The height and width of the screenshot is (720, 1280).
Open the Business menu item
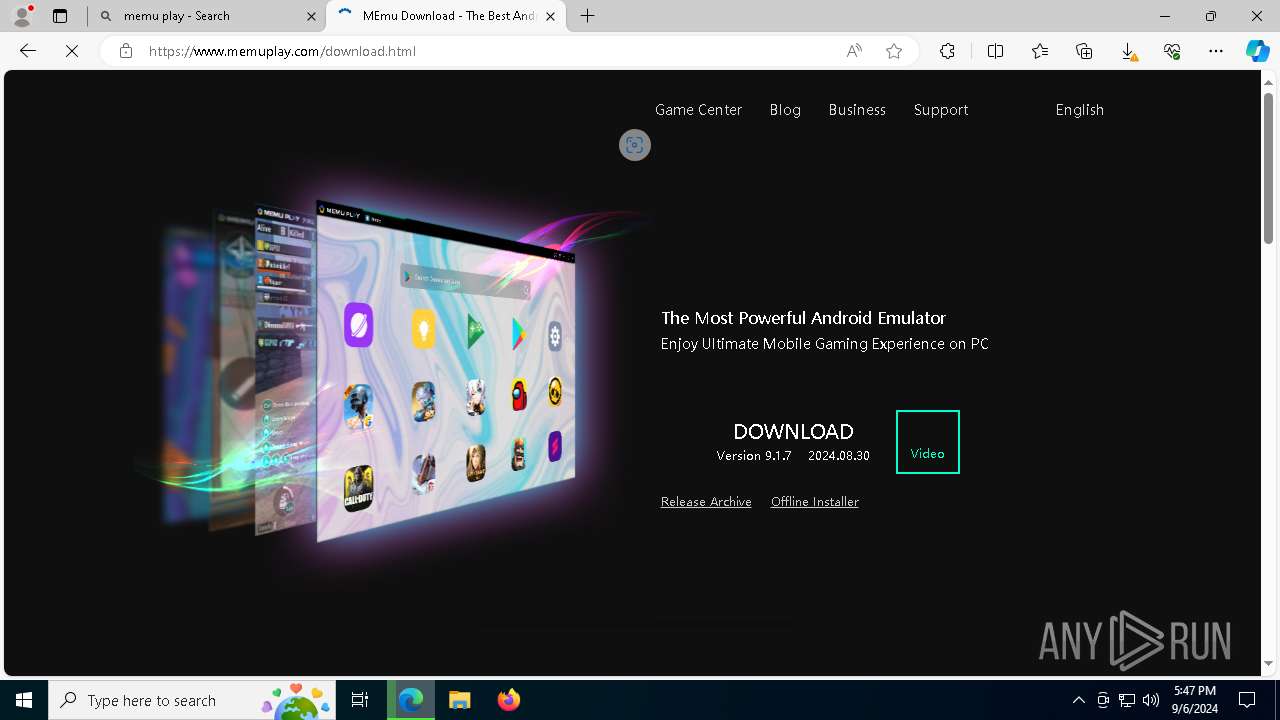(x=857, y=110)
